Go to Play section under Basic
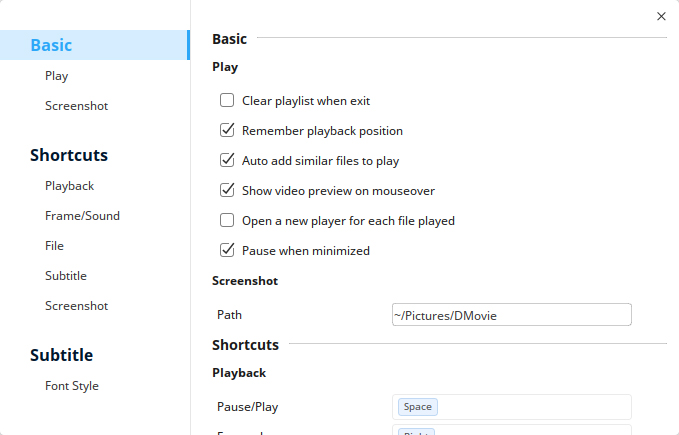Screen dimensions: 679x435 coord(56,76)
